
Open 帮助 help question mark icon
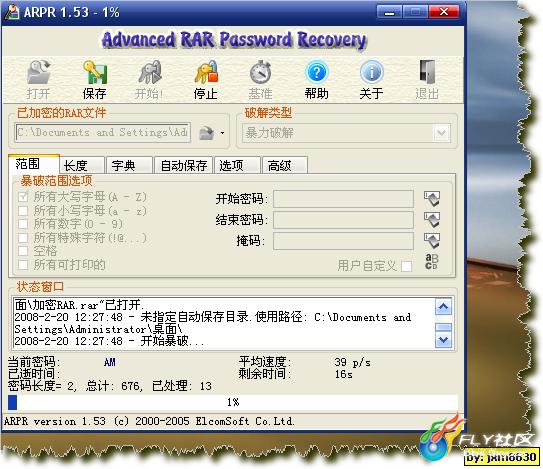click(316, 72)
